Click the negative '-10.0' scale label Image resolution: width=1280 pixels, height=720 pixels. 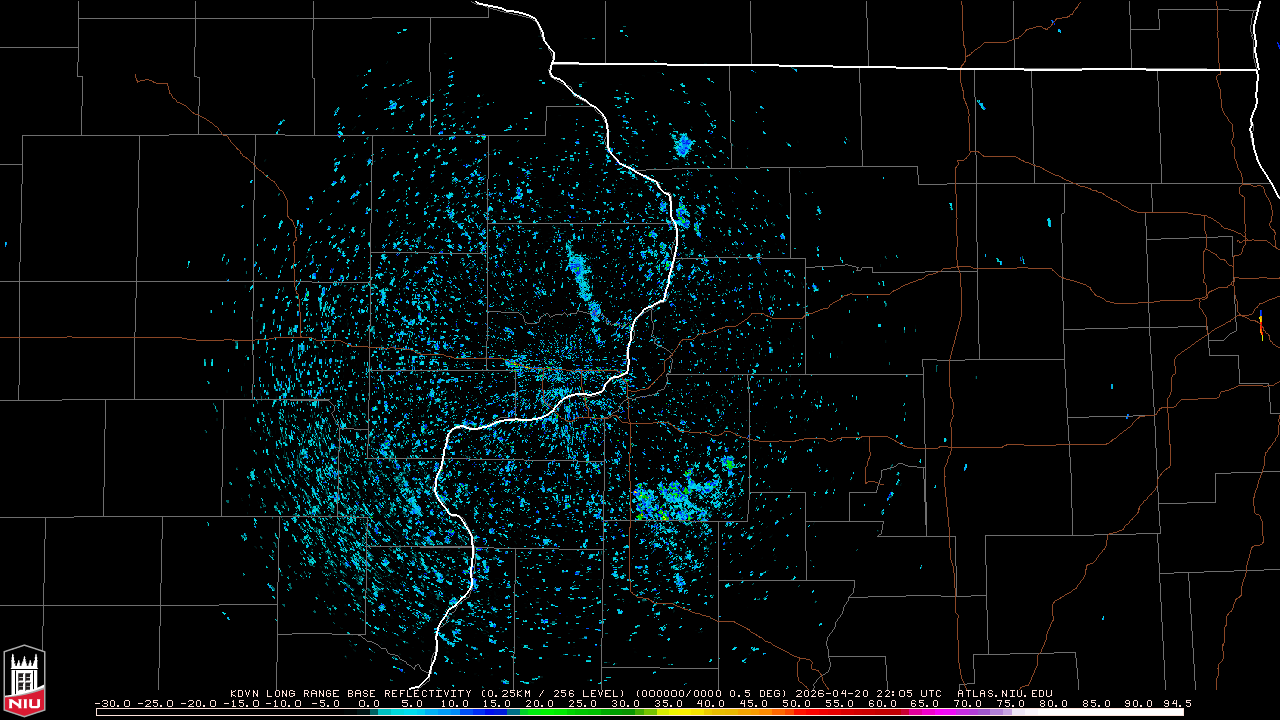(x=284, y=703)
